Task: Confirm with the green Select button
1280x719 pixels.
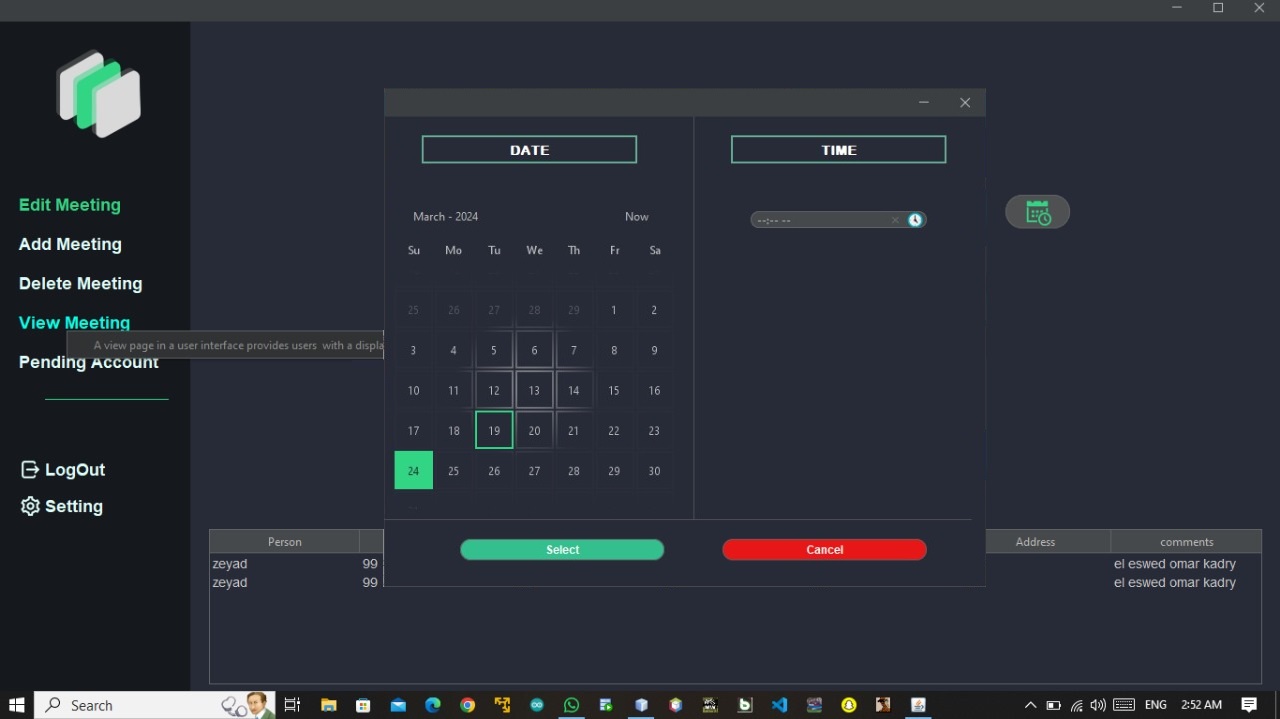Action: coord(562,550)
